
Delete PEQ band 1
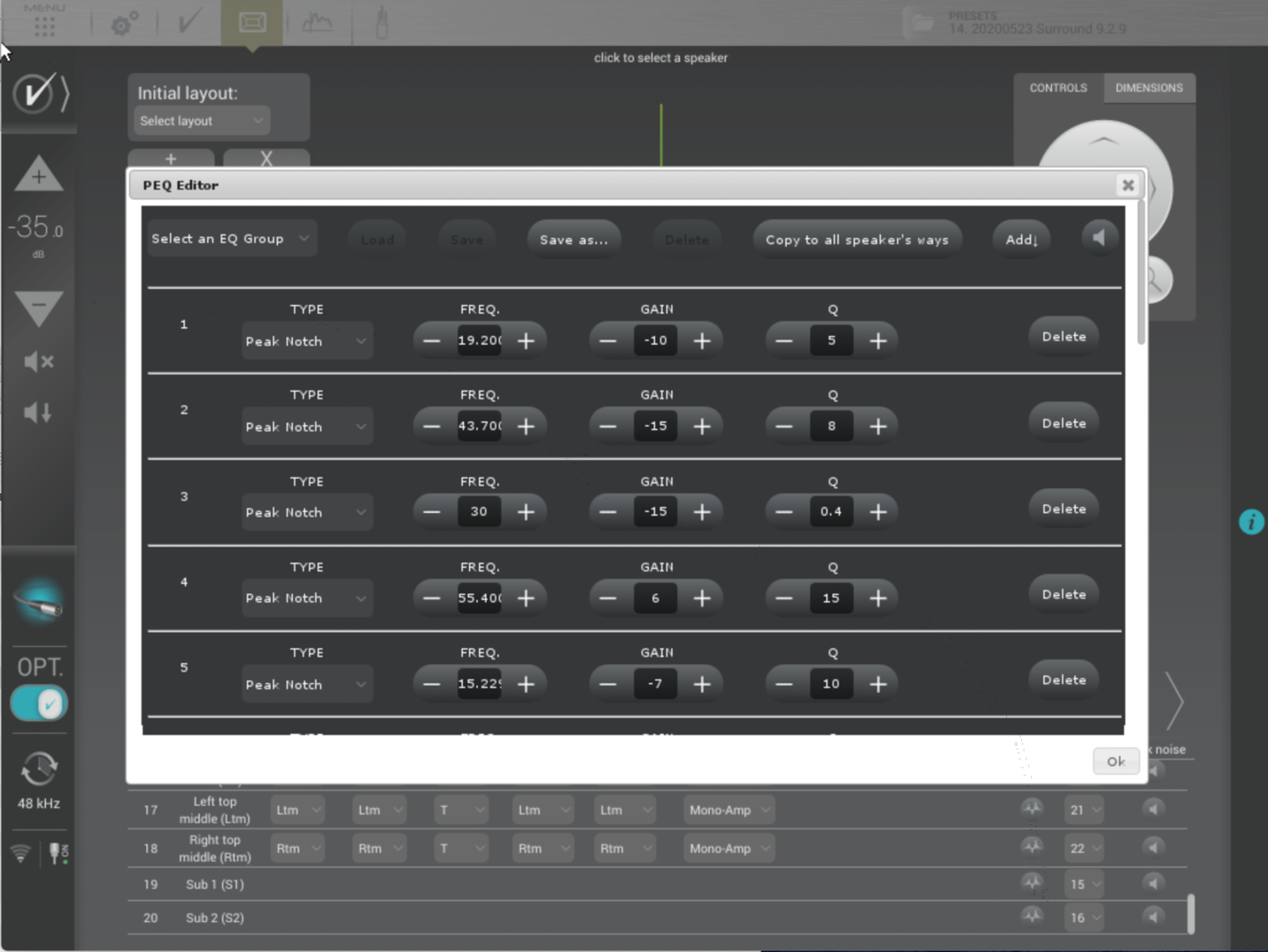tap(1064, 337)
